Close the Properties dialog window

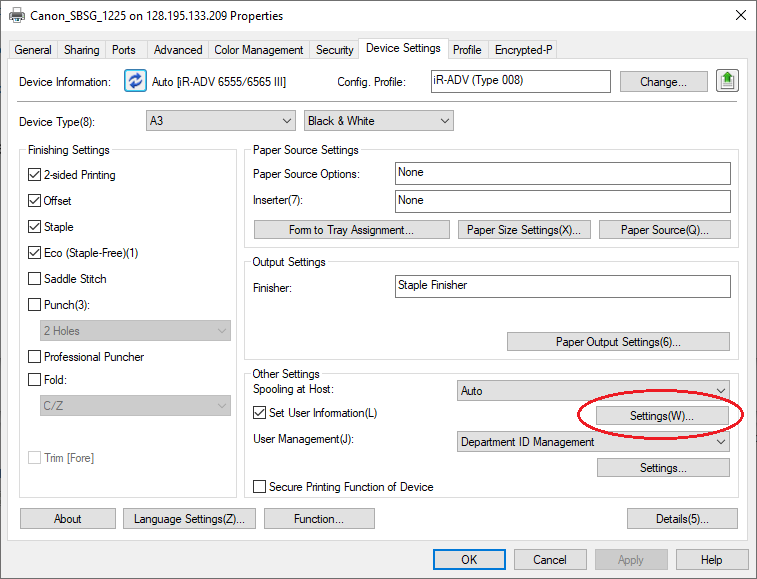click(739, 15)
